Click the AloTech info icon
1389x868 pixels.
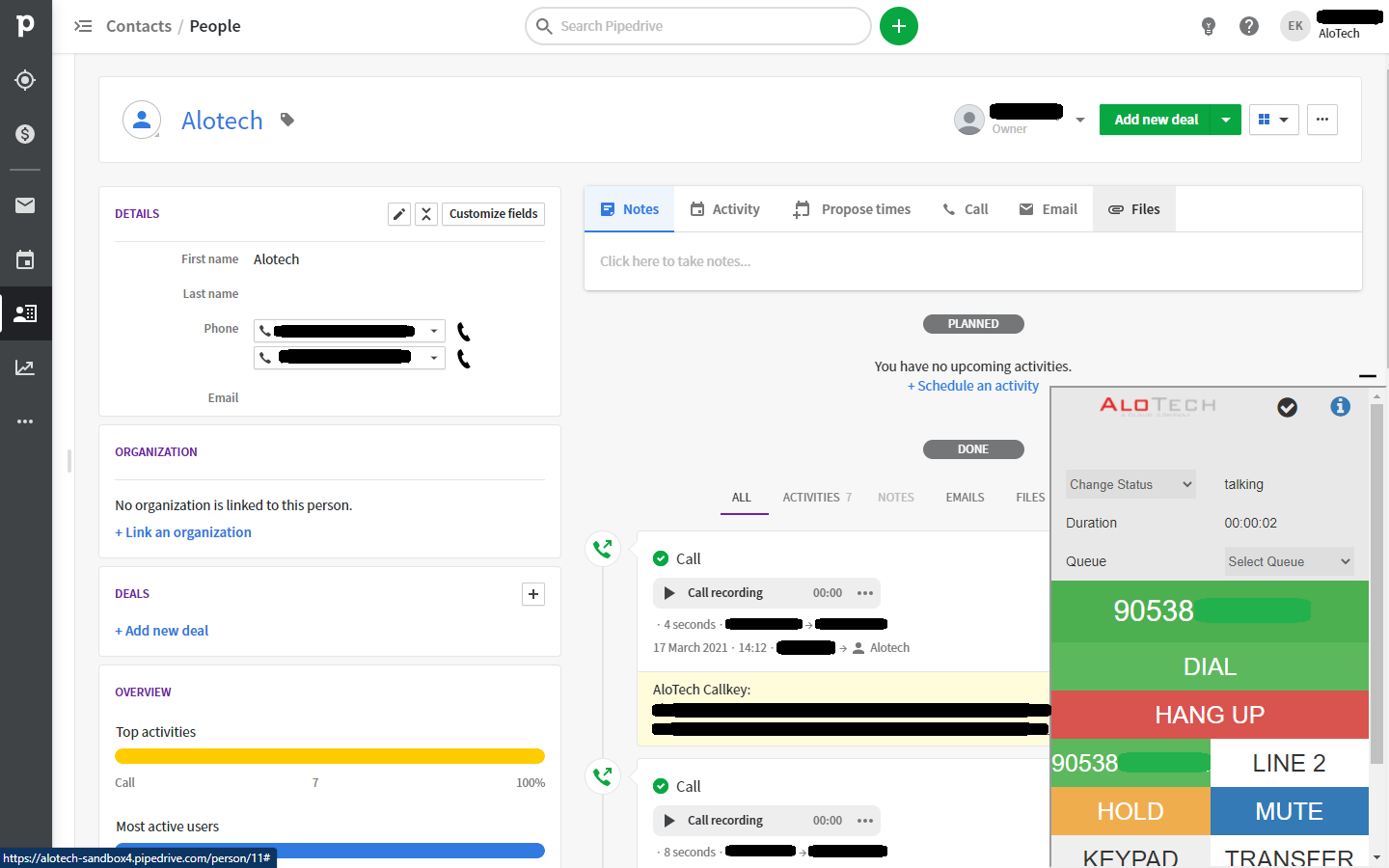pos(1340,407)
